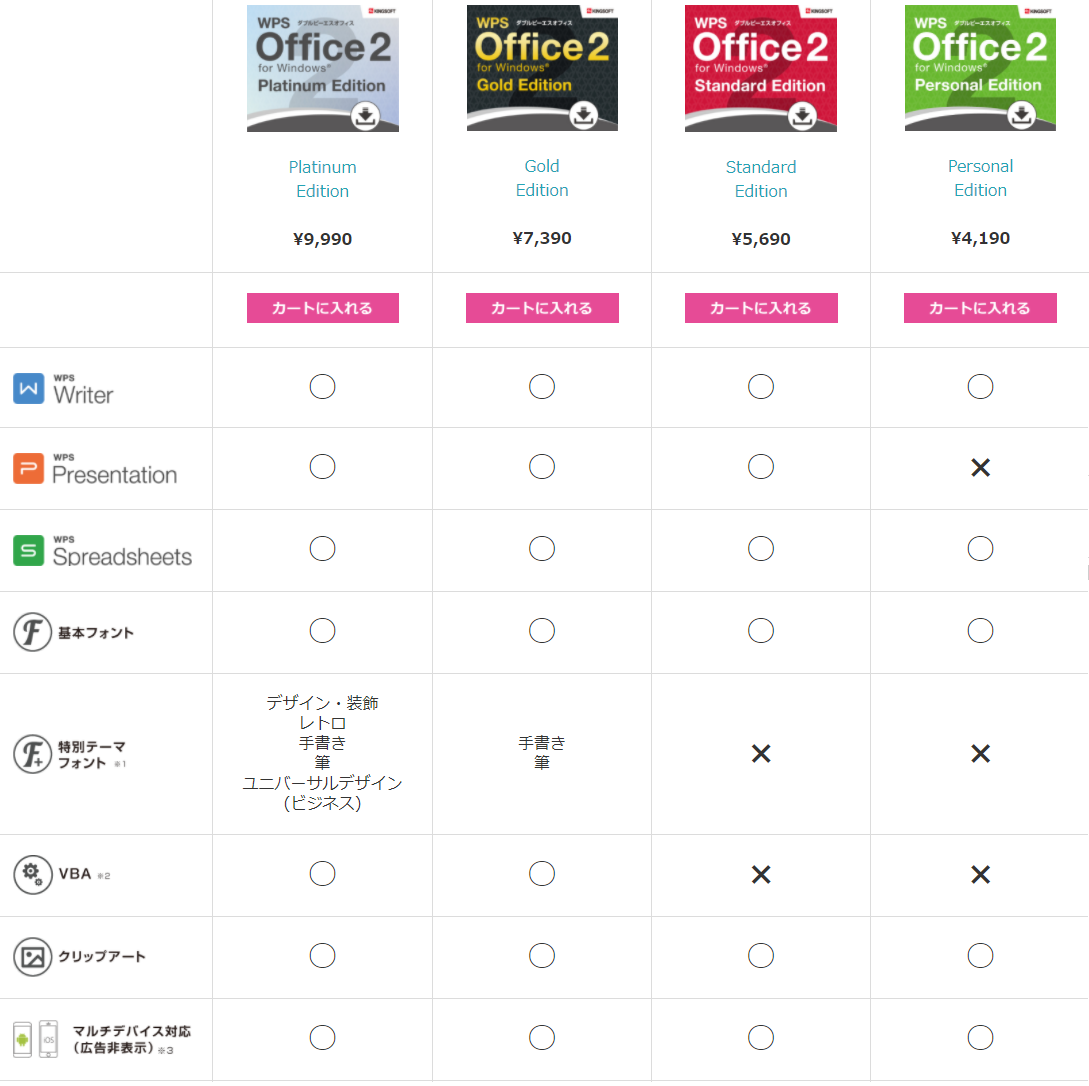
Task: Click Personal's X mark for VBA
Action: click(x=980, y=875)
